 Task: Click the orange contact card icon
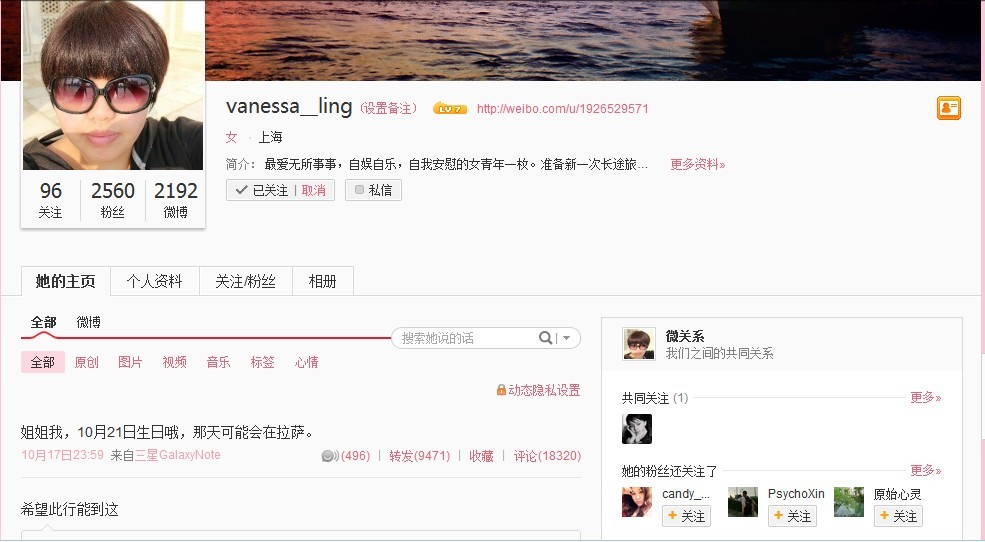949,108
